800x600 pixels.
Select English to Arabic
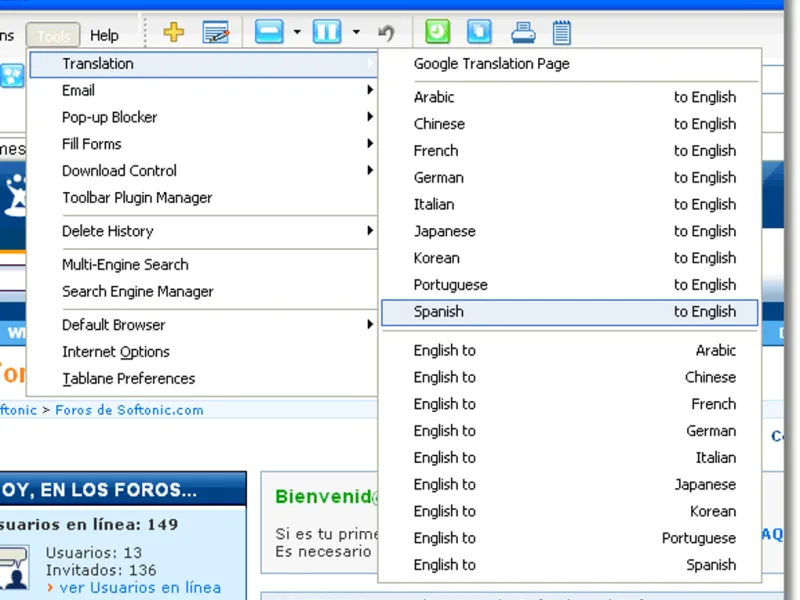(569, 351)
